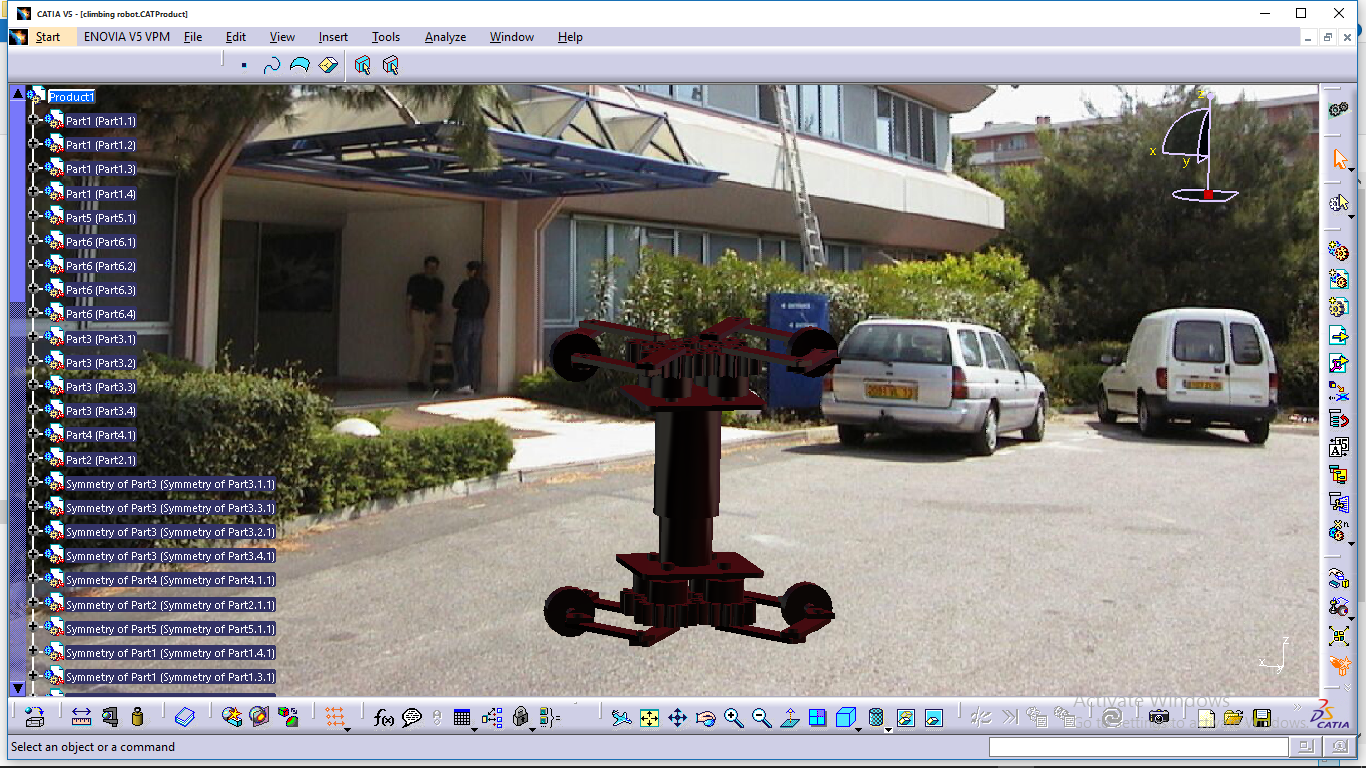Expand the Part5 (Part5.1) tree node
The height and width of the screenshot is (768, 1366).
pyautogui.click(x=33, y=218)
